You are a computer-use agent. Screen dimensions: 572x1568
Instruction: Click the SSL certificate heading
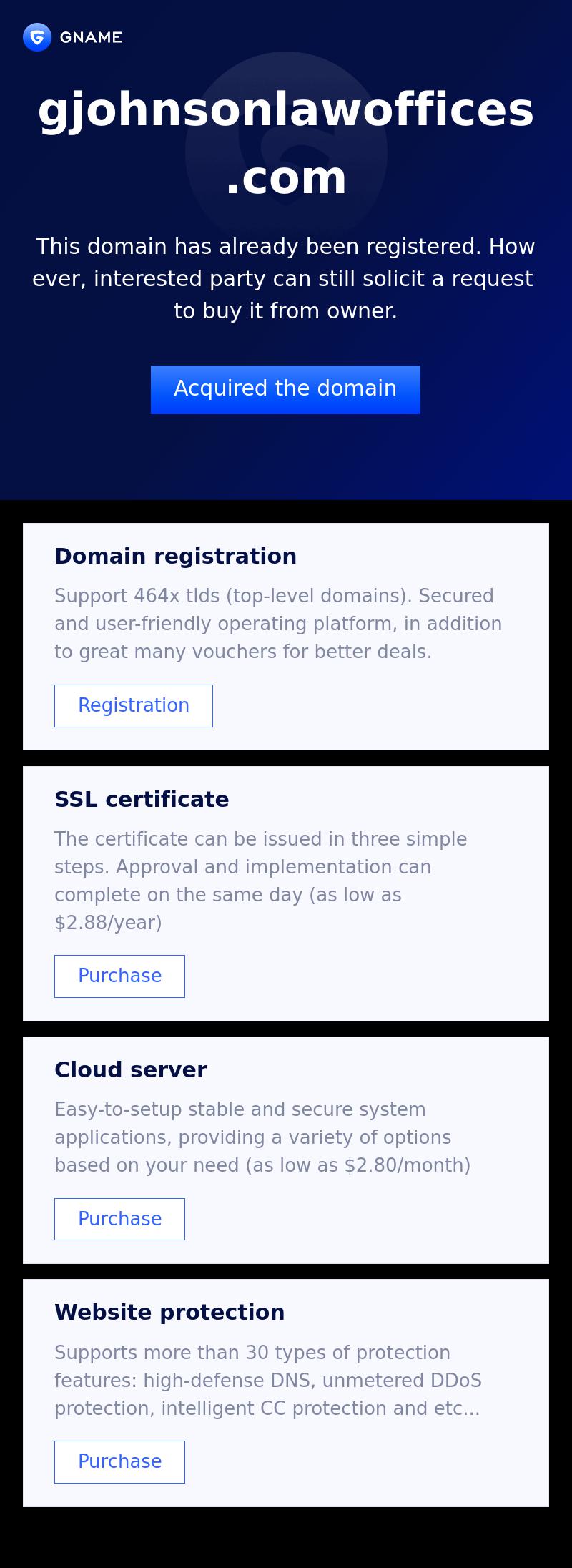coord(142,799)
